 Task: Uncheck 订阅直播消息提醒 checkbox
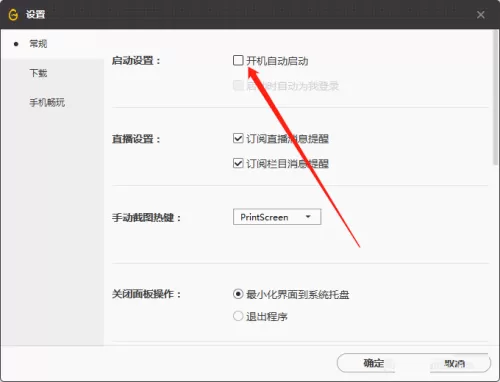click(x=238, y=138)
